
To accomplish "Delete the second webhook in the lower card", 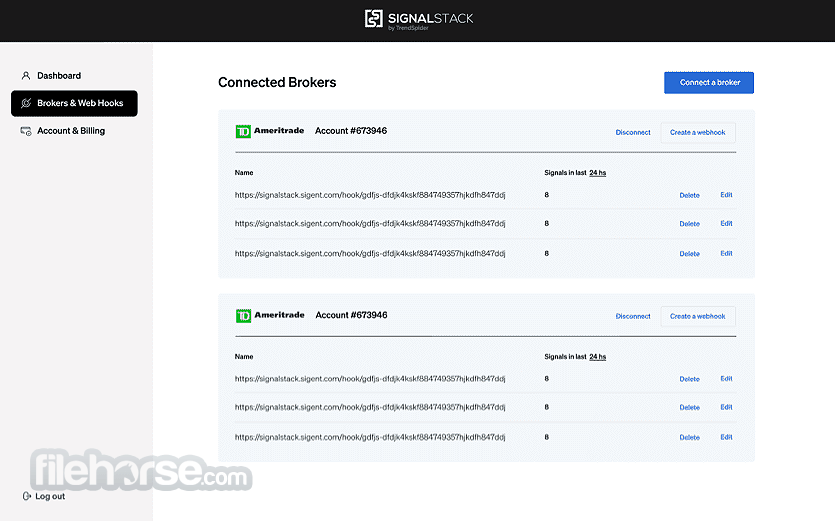I will [x=689, y=407].
